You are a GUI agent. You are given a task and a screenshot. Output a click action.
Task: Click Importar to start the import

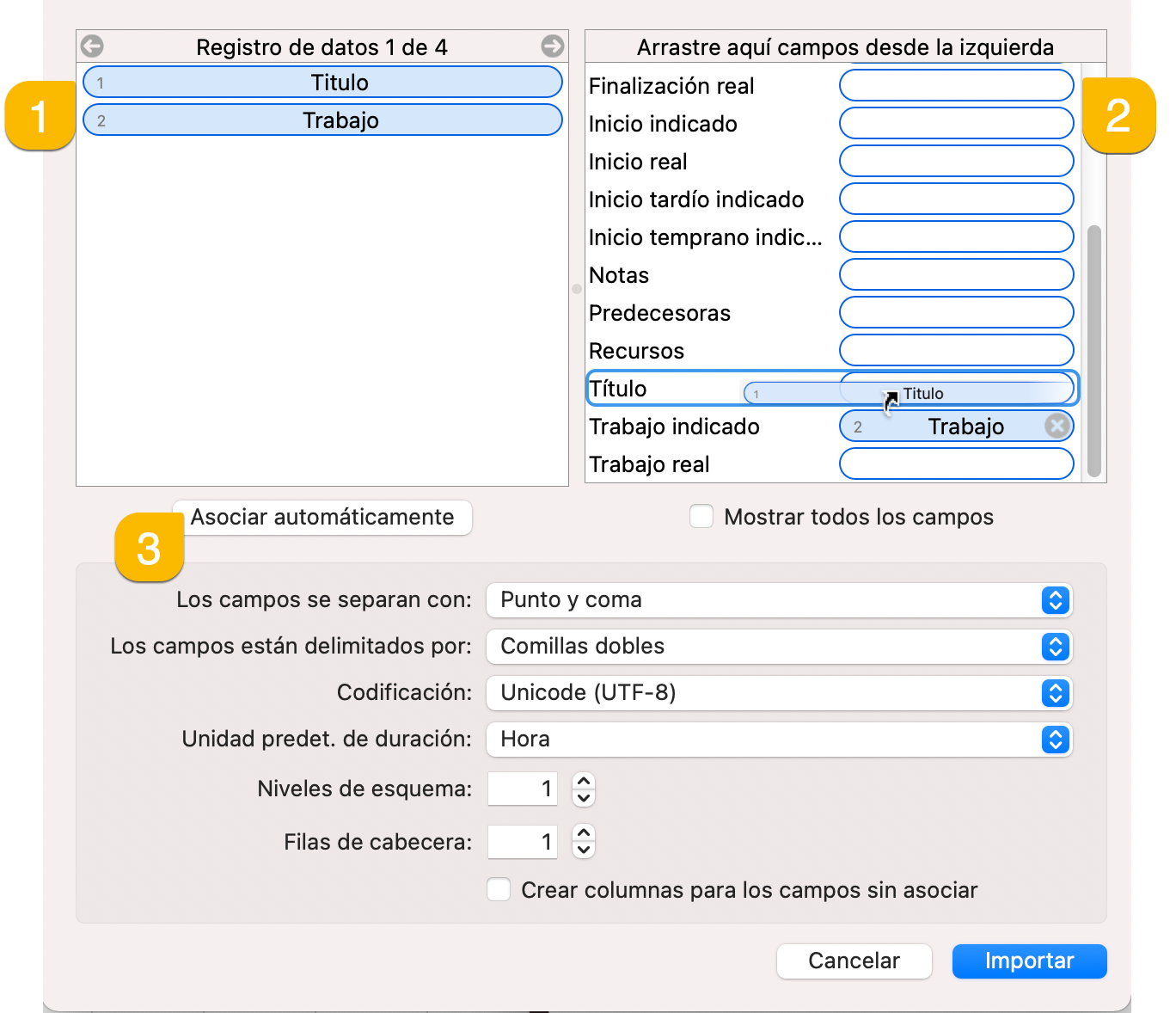coord(1029,961)
